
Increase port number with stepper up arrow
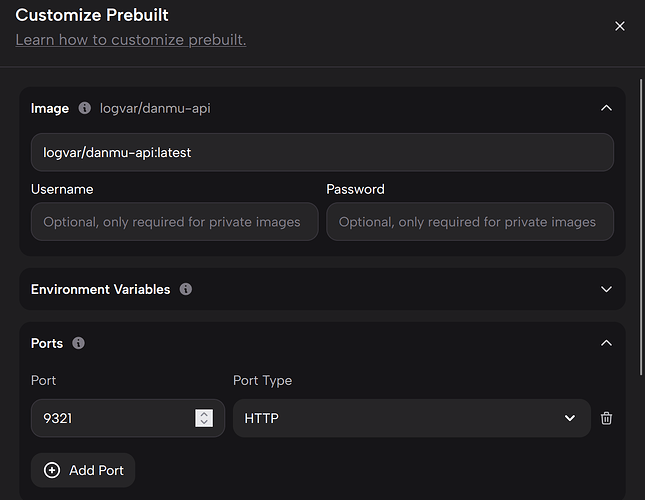coord(204,414)
